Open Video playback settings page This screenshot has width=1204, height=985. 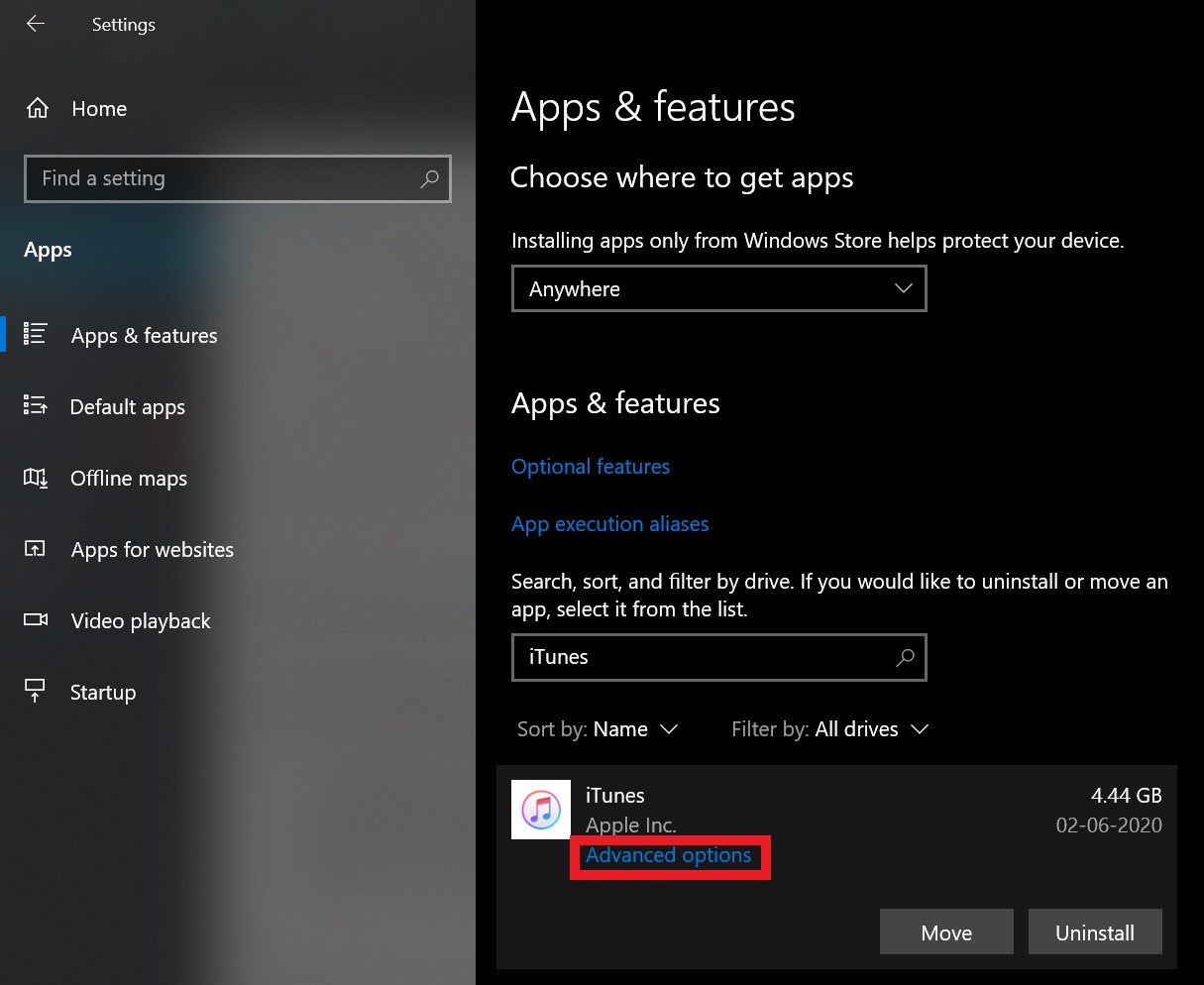(x=141, y=621)
